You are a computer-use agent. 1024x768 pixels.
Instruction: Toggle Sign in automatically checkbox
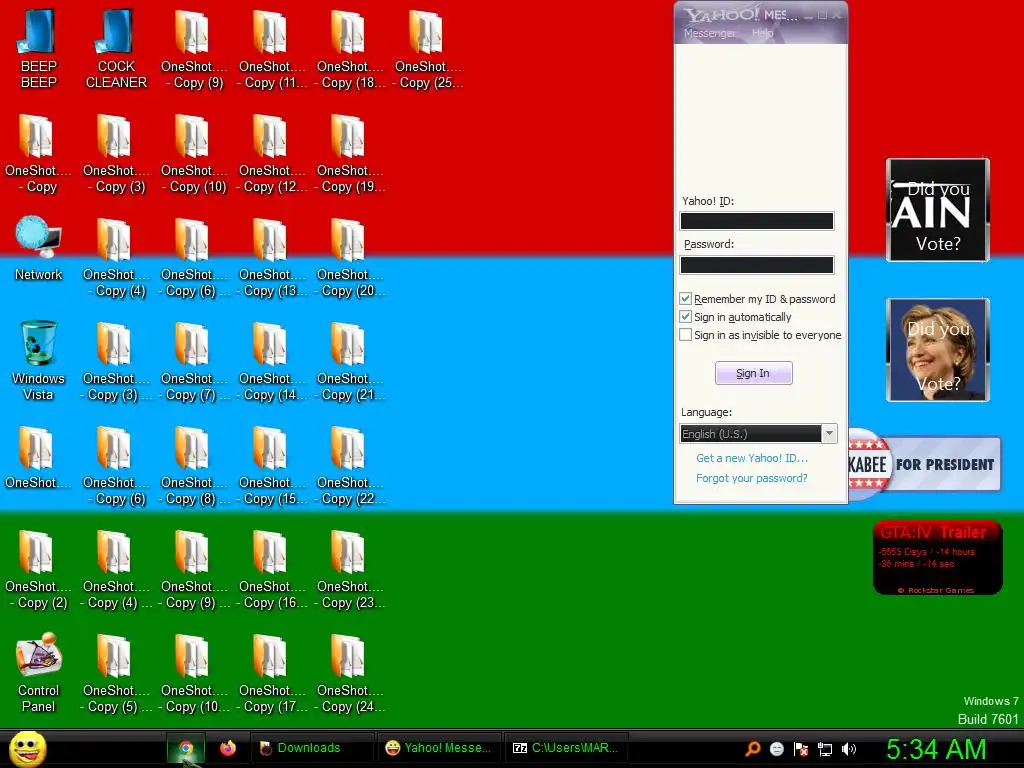685,317
